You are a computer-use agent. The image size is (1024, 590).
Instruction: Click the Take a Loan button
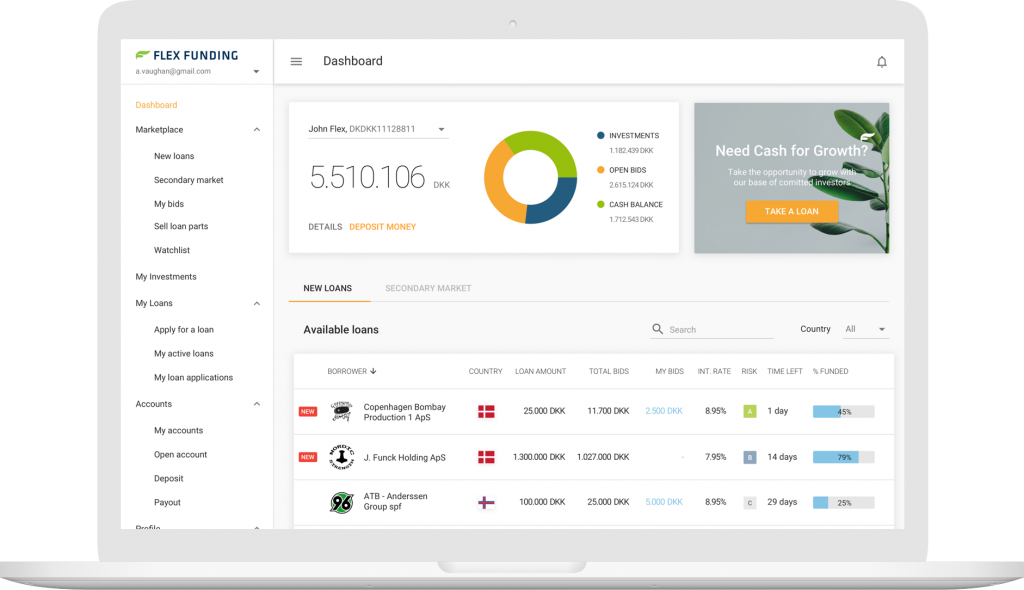[791, 212]
